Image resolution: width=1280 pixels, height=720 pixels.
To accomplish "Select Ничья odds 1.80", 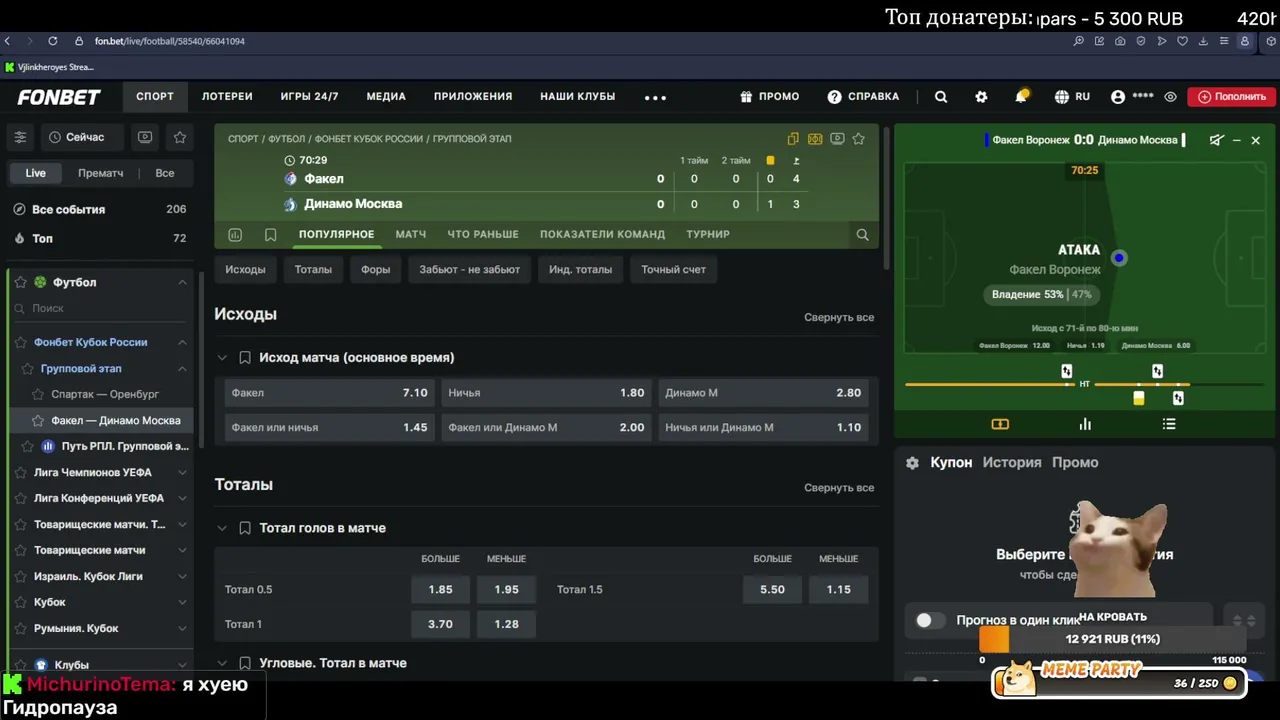I will (x=546, y=393).
